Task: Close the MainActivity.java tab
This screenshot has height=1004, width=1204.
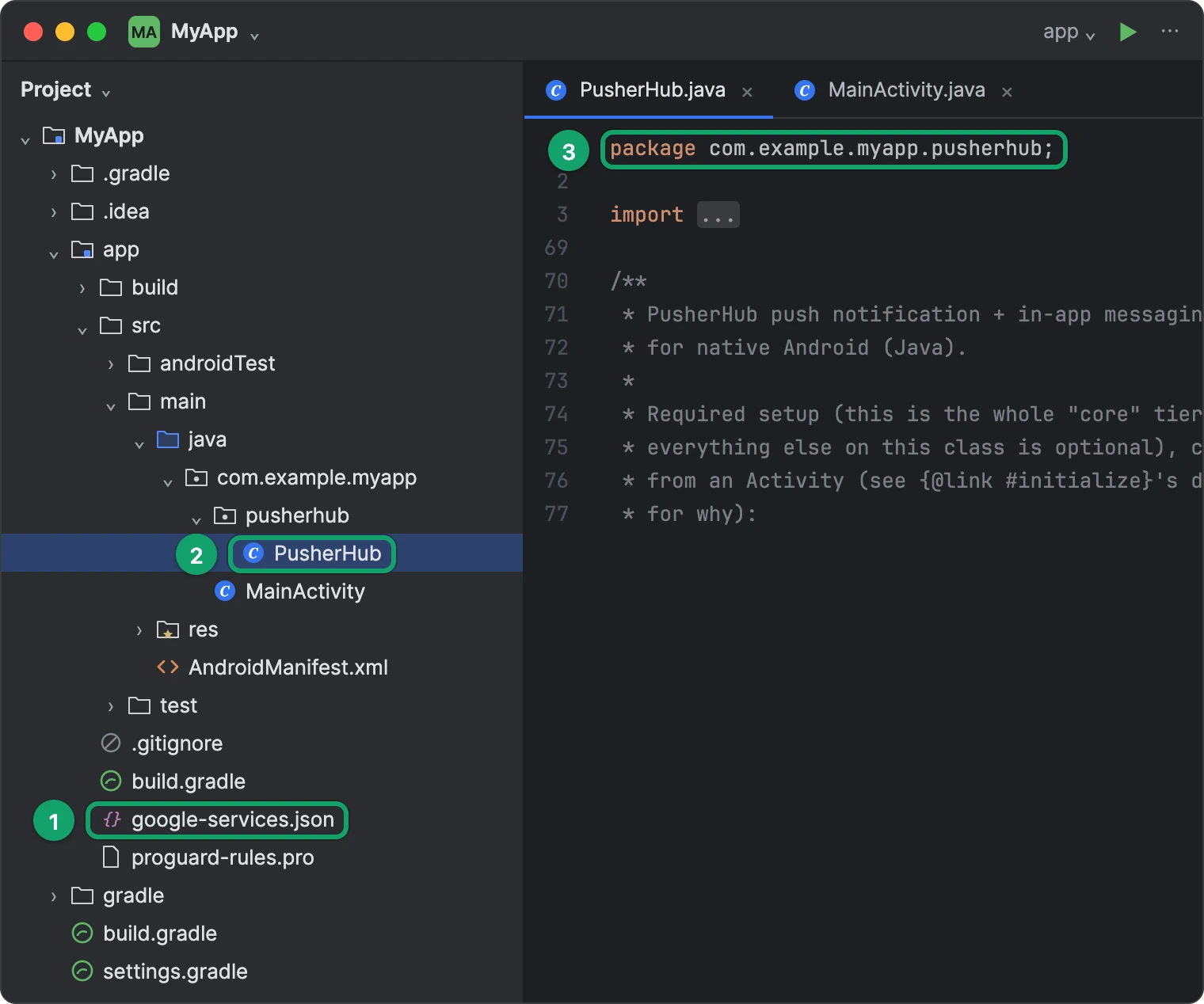Action: point(1007,92)
